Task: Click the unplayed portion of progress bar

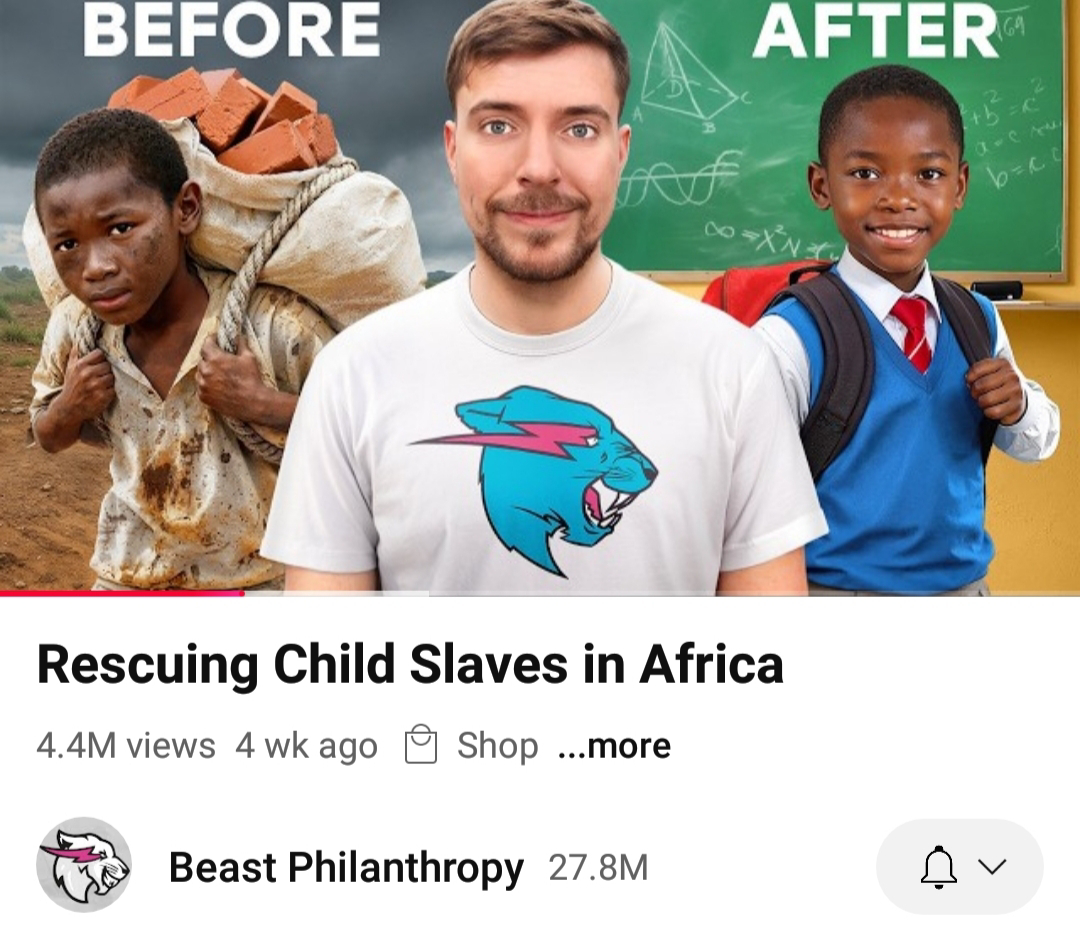Action: click(661, 593)
